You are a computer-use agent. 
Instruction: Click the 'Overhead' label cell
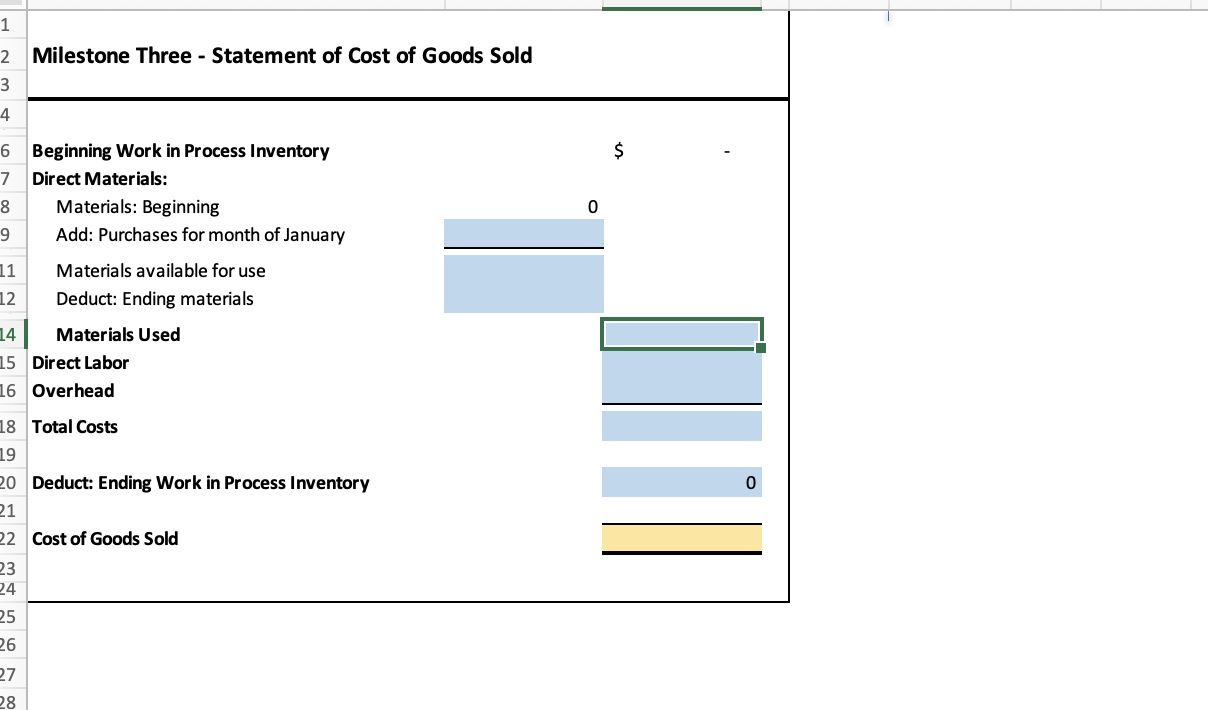point(73,391)
